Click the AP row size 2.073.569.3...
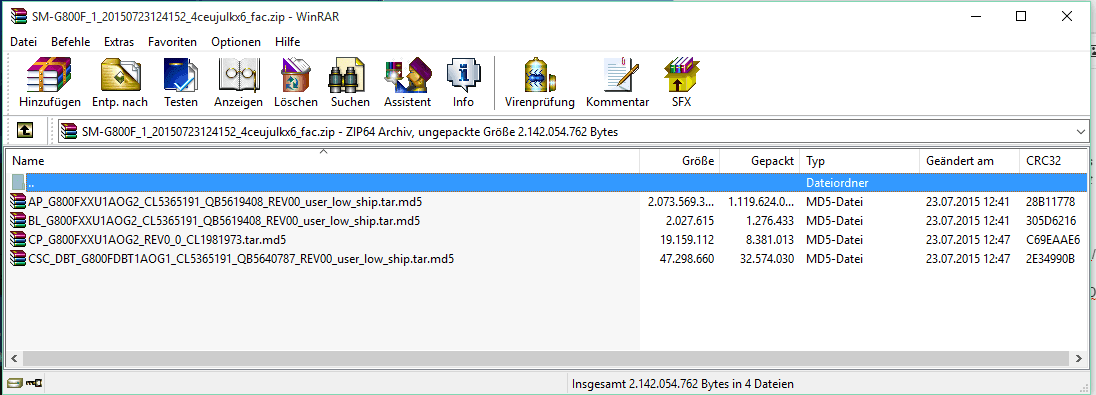 point(681,202)
